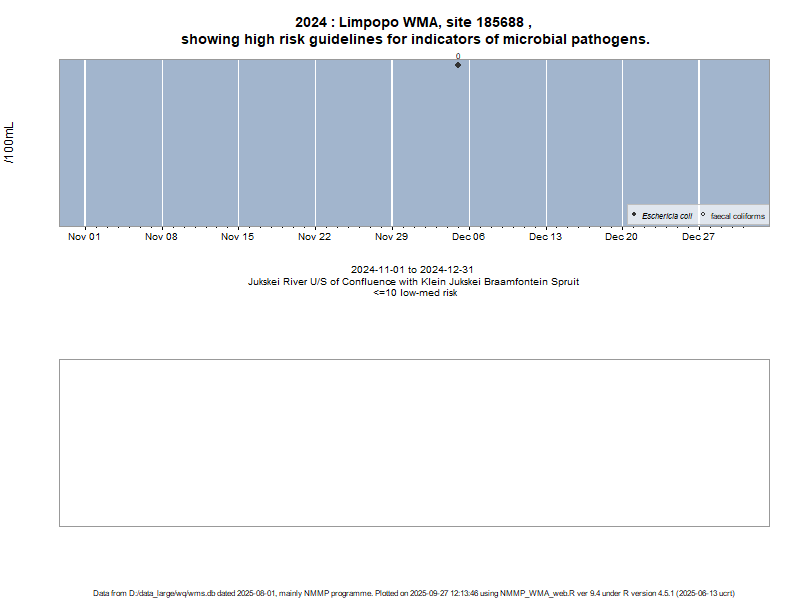Click inside the empty lower plot panel

(414, 442)
